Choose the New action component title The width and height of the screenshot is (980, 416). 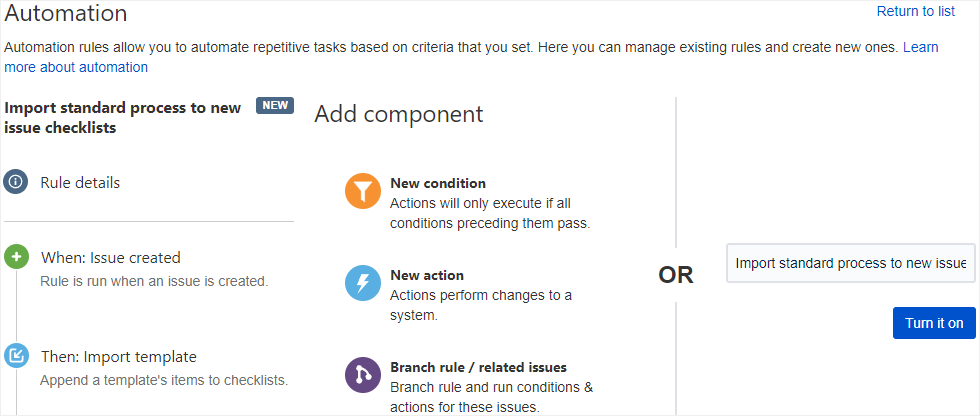click(x=427, y=275)
